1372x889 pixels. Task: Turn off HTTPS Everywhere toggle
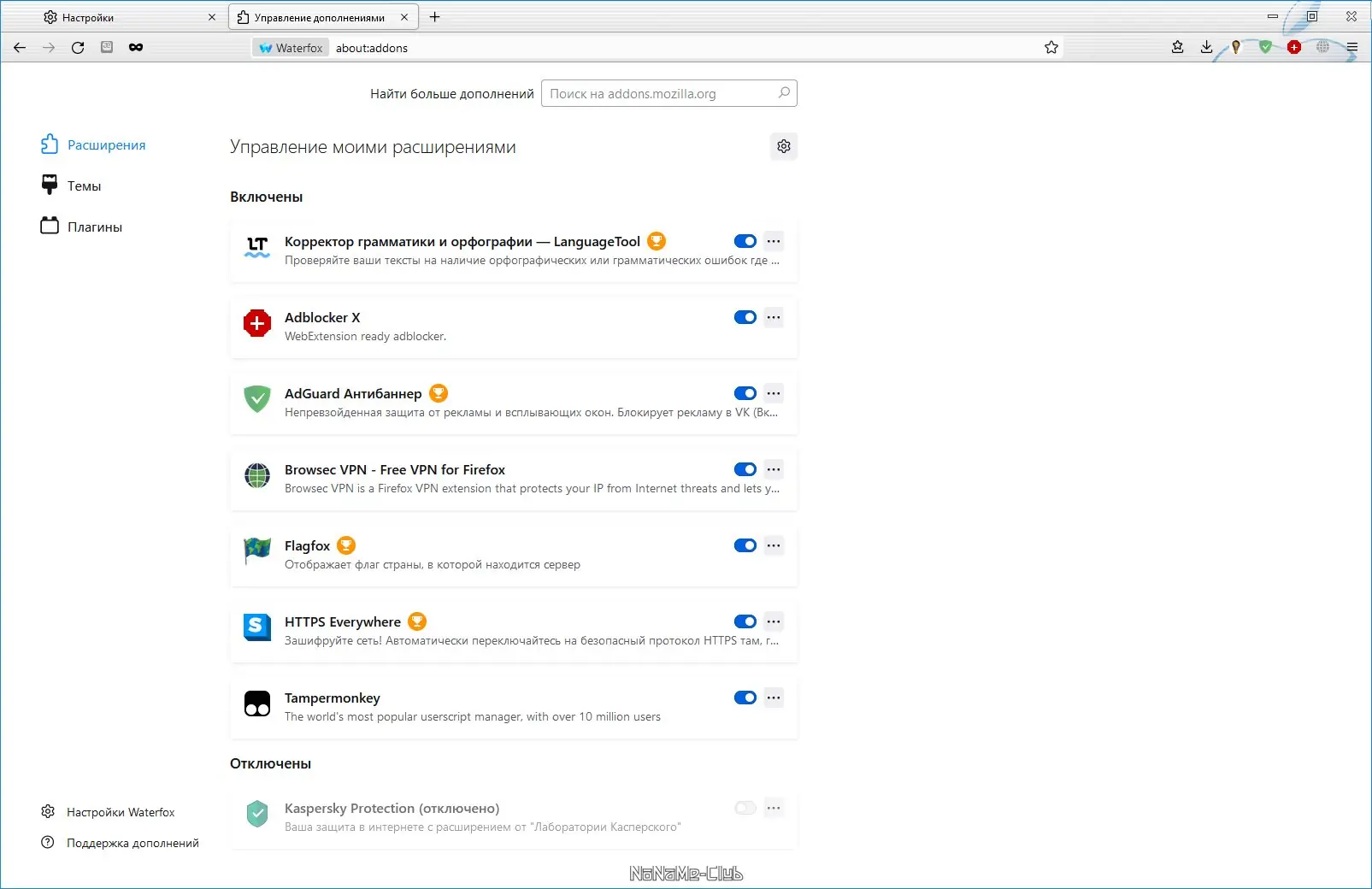745,621
